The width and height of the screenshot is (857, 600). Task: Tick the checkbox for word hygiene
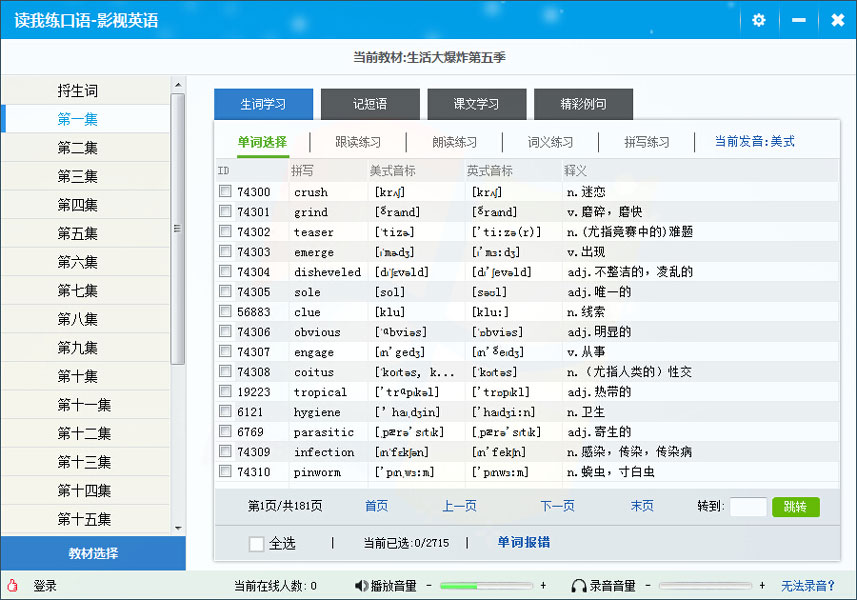point(226,412)
